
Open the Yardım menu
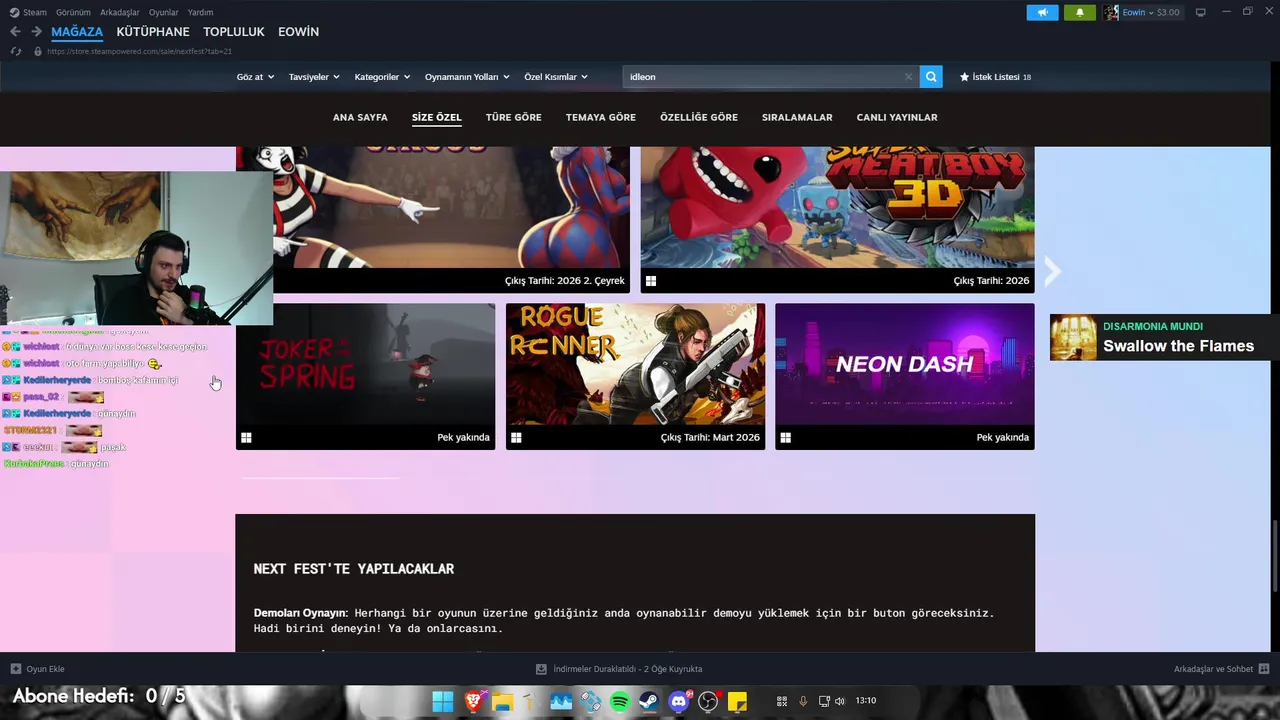[200, 12]
